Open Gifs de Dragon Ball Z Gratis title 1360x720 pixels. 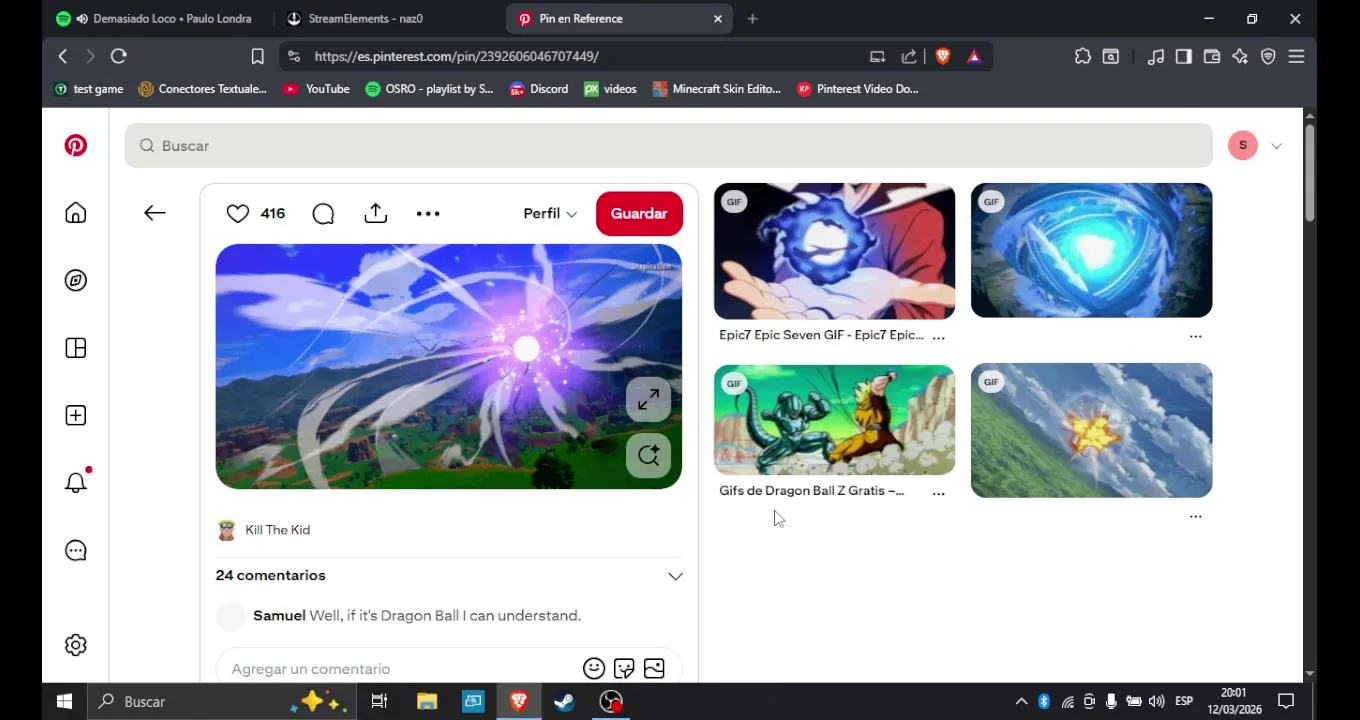(811, 491)
